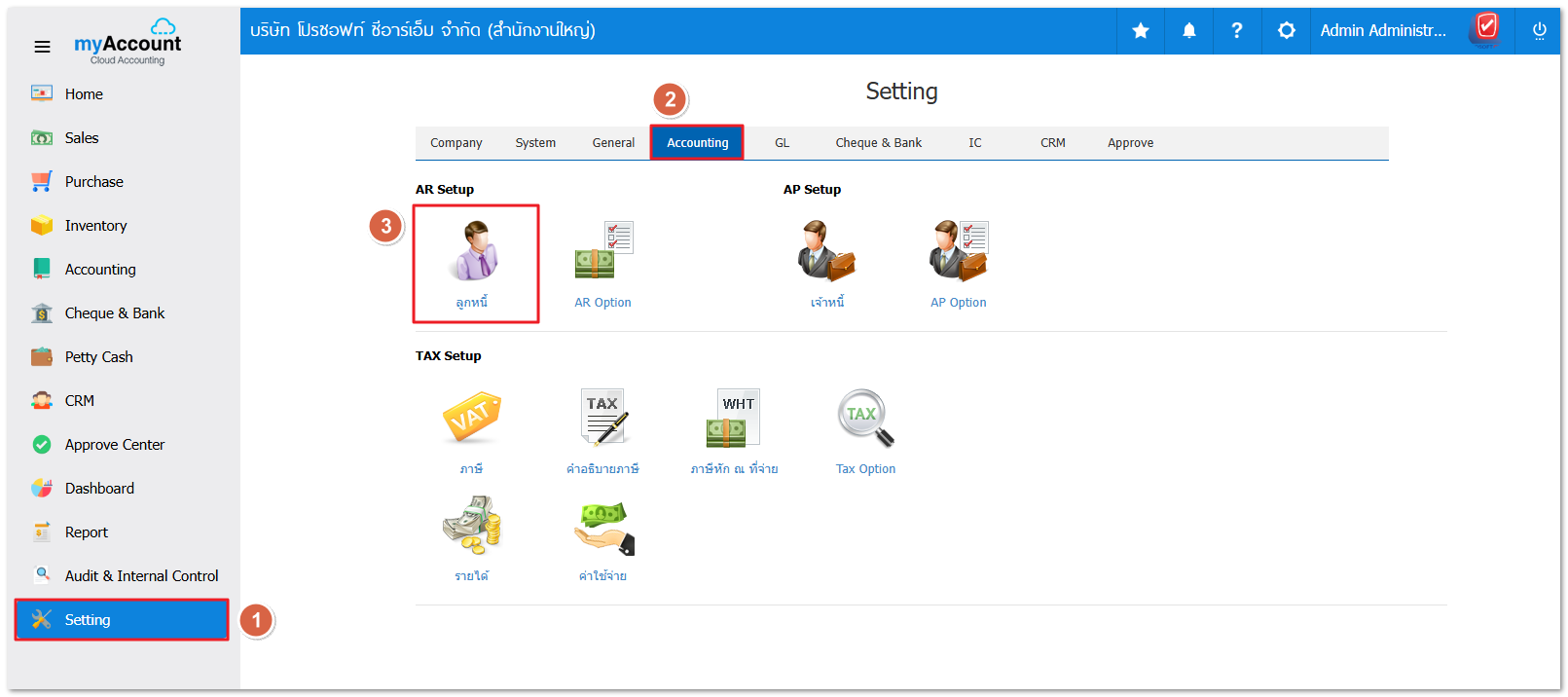The image size is (1568, 697).
Task: Click the favorites star icon
Action: pyautogui.click(x=1141, y=31)
